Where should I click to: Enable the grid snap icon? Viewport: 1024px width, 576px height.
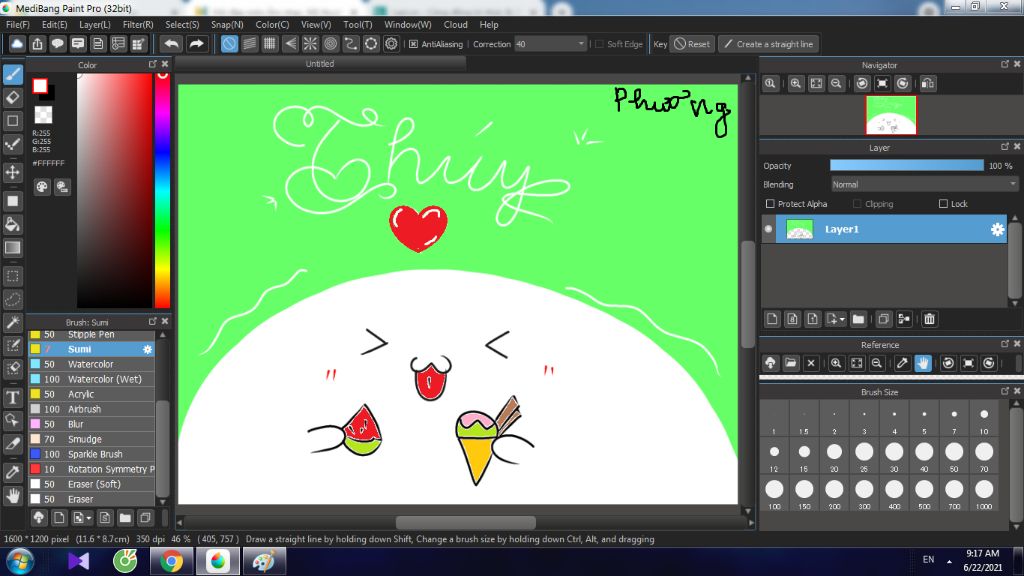click(270, 44)
